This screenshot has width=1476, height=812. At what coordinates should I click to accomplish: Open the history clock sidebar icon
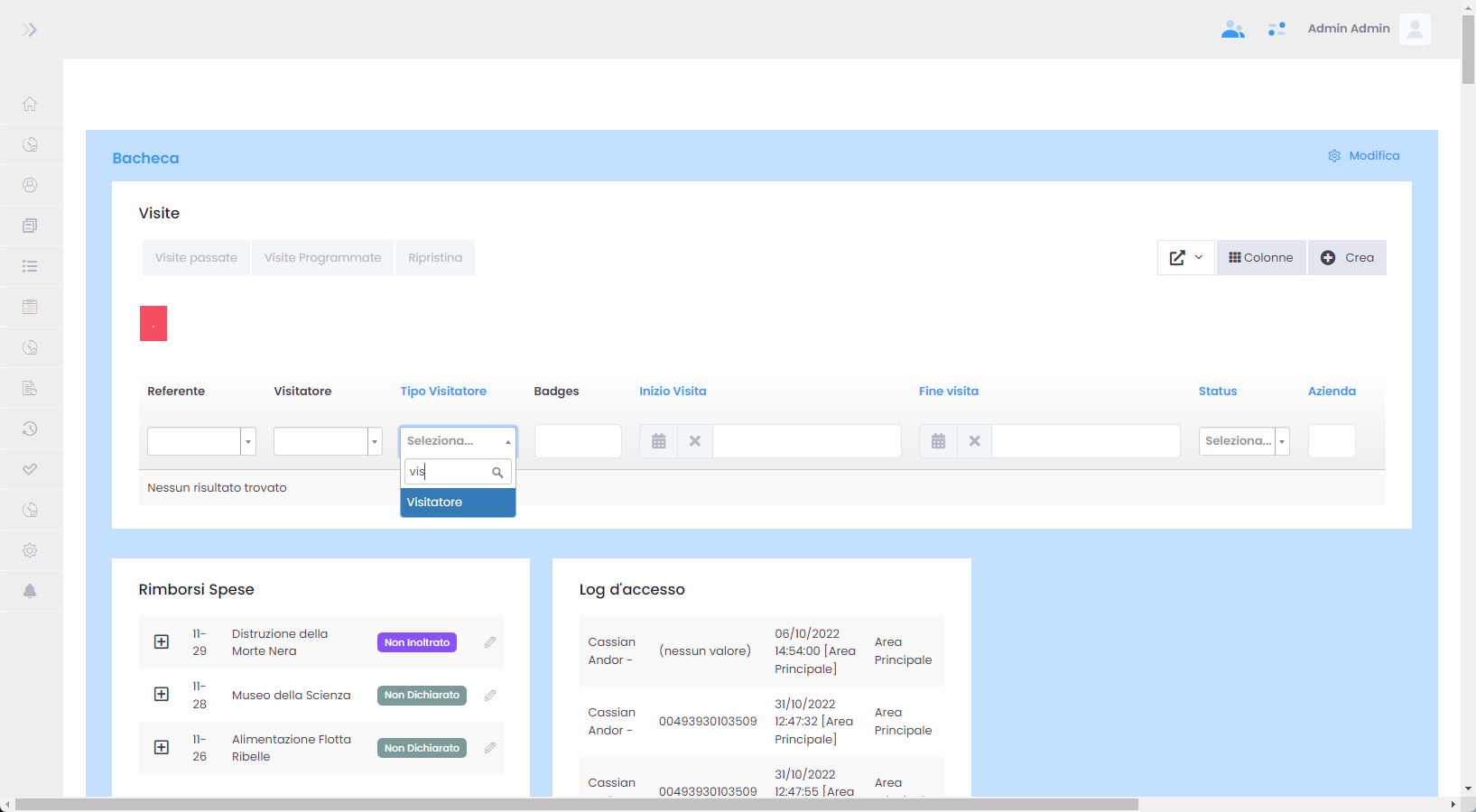(x=30, y=429)
